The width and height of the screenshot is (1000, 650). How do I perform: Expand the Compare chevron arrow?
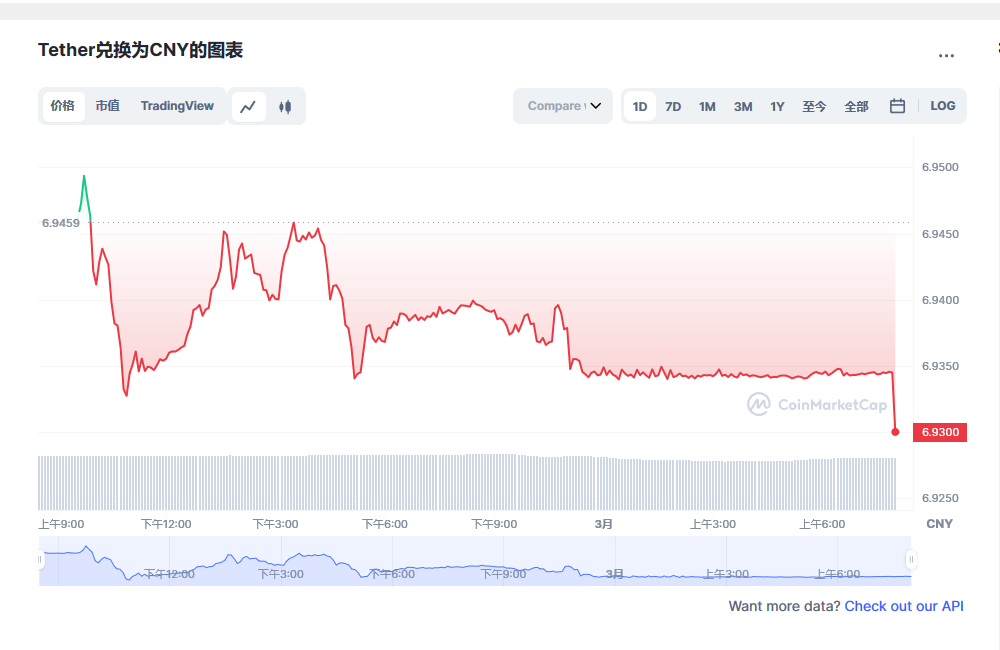point(596,105)
